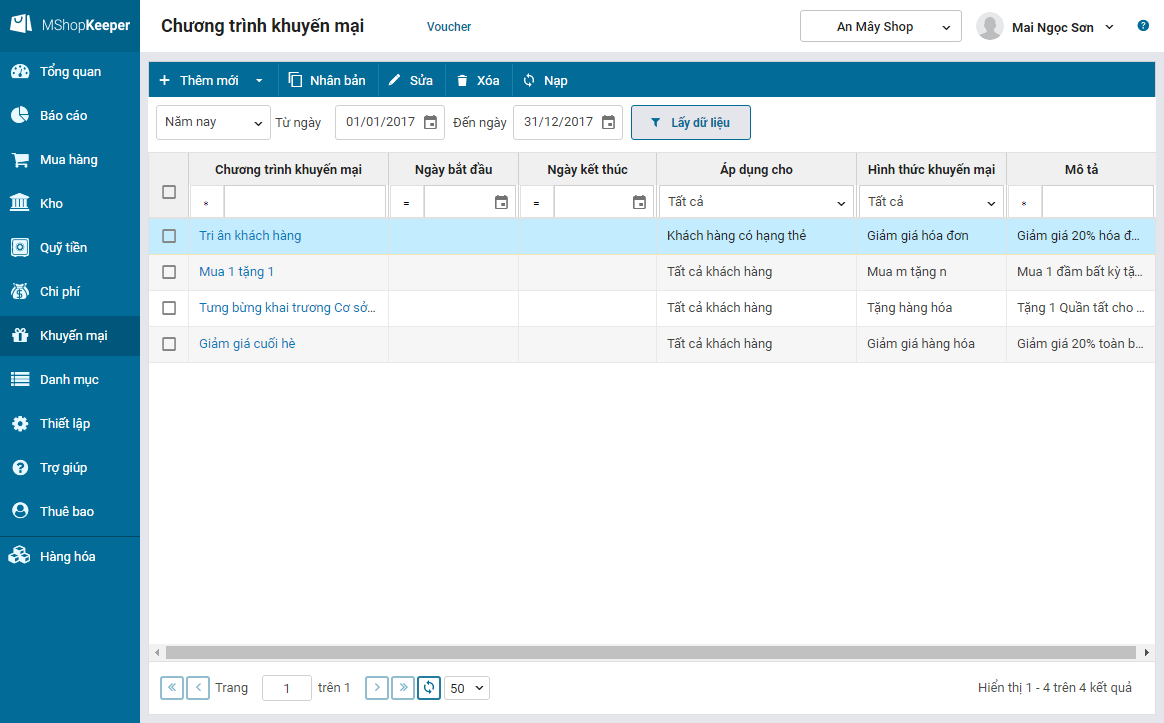Open the Tri ân khách hàng link
The width and height of the screenshot is (1164, 723).
click(250, 236)
